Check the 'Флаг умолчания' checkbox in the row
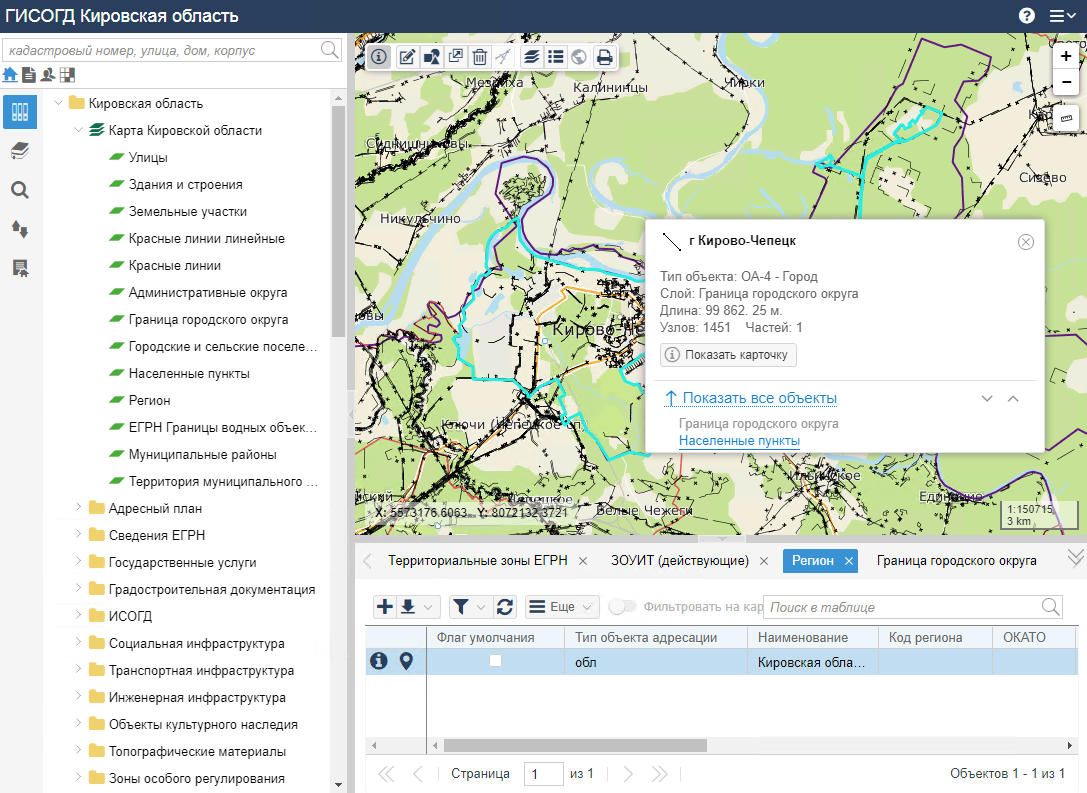The width and height of the screenshot is (1087, 793). click(x=495, y=661)
